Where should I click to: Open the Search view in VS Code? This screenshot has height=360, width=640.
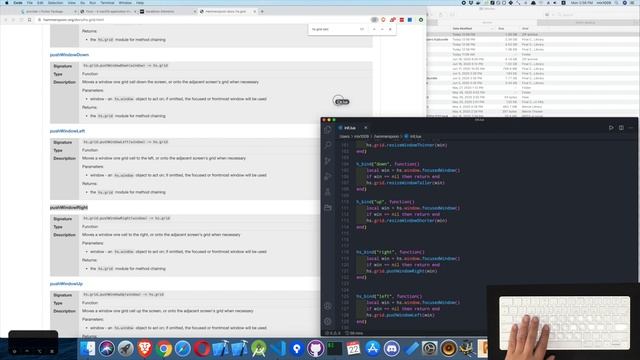328,145
